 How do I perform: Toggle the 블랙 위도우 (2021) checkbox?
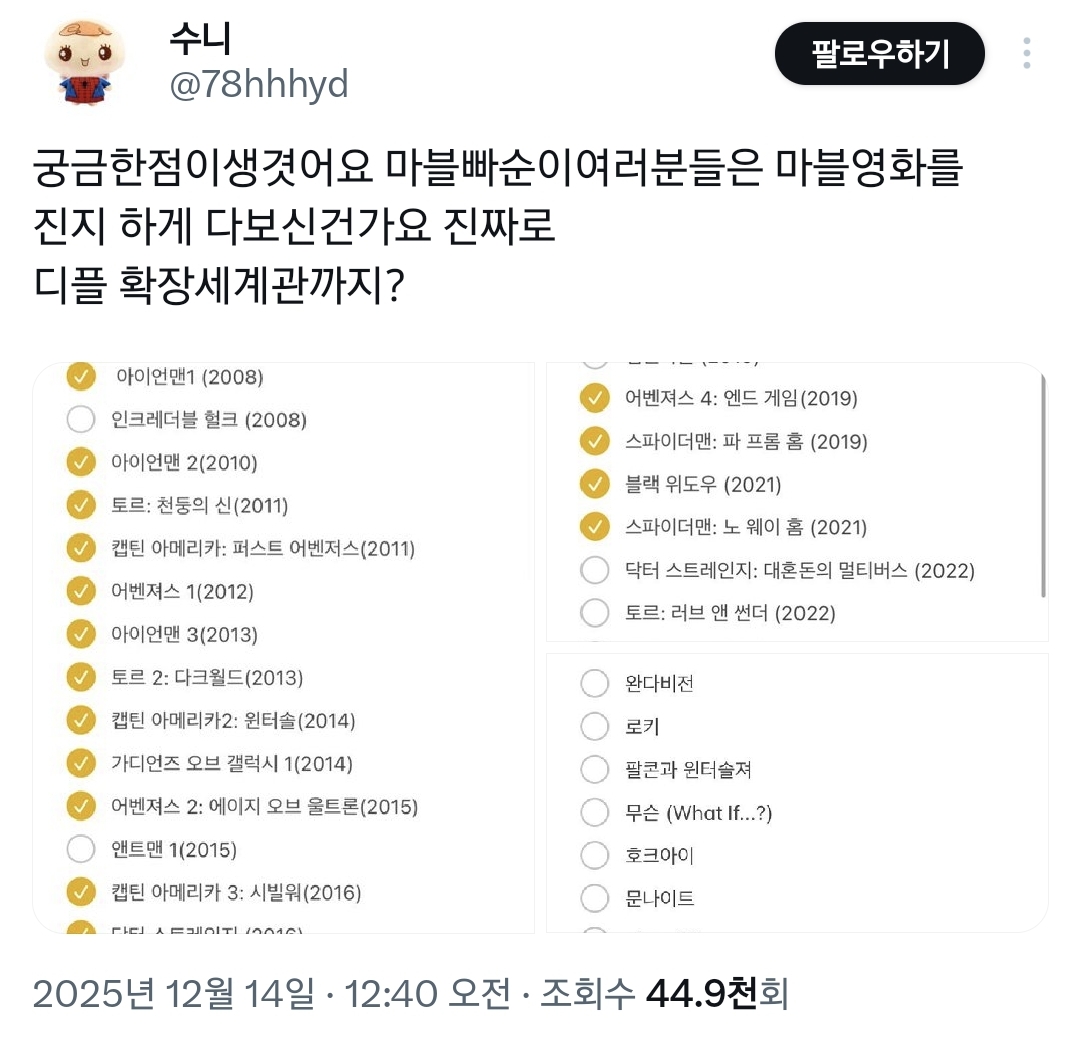[x=595, y=484]
